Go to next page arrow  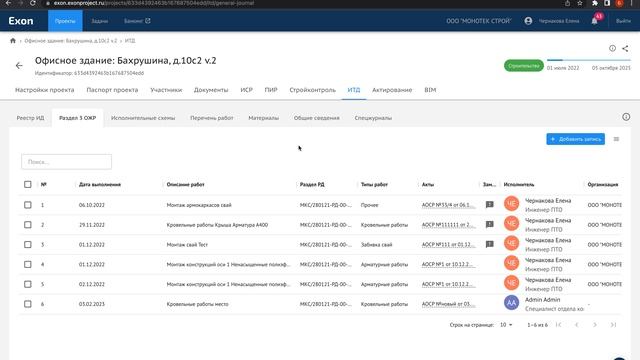(595, 324)
